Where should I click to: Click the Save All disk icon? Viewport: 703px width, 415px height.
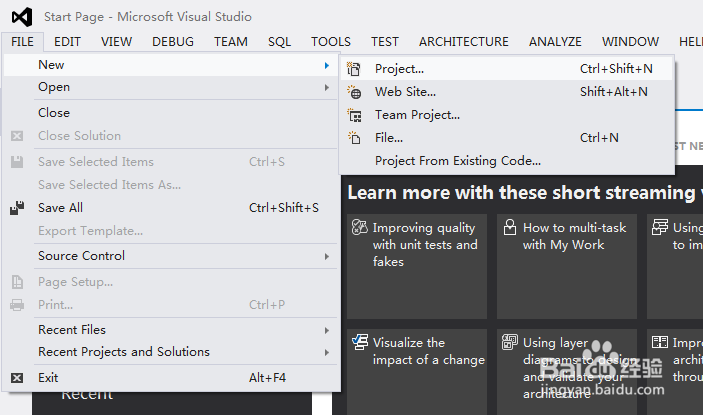17,208
